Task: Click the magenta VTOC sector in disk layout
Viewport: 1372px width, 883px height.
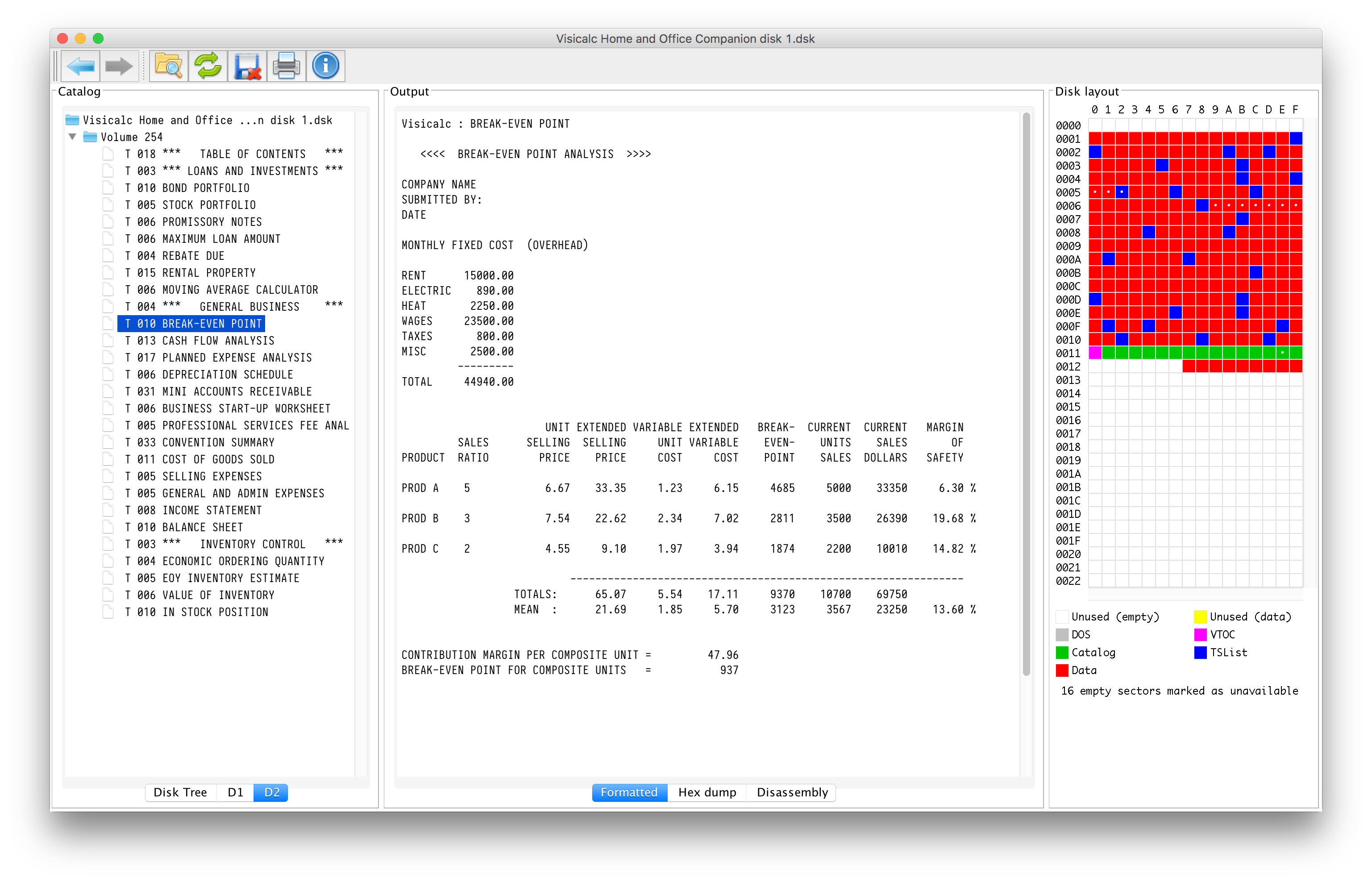Action: (x=1095, y=353)
